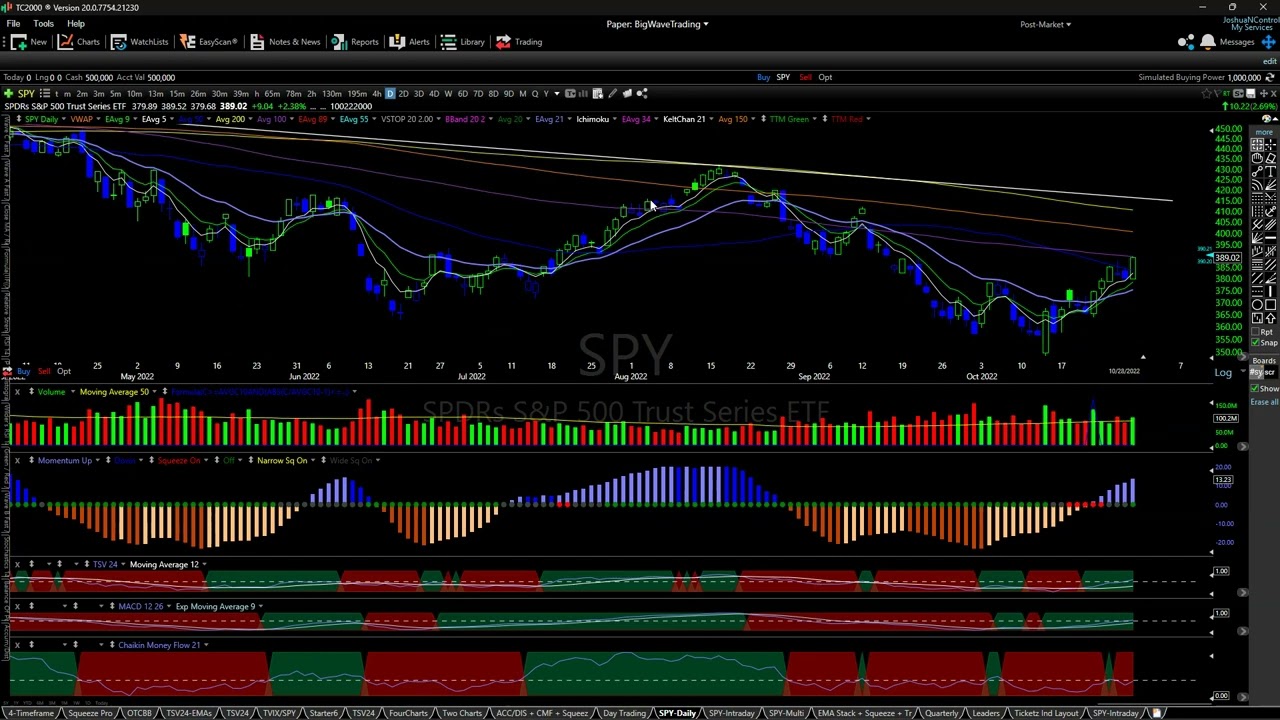The height and width of the screenshot is (720, 1280).
Task: Switch to the Quarterly tab
Action: click(x=941, y=713)
